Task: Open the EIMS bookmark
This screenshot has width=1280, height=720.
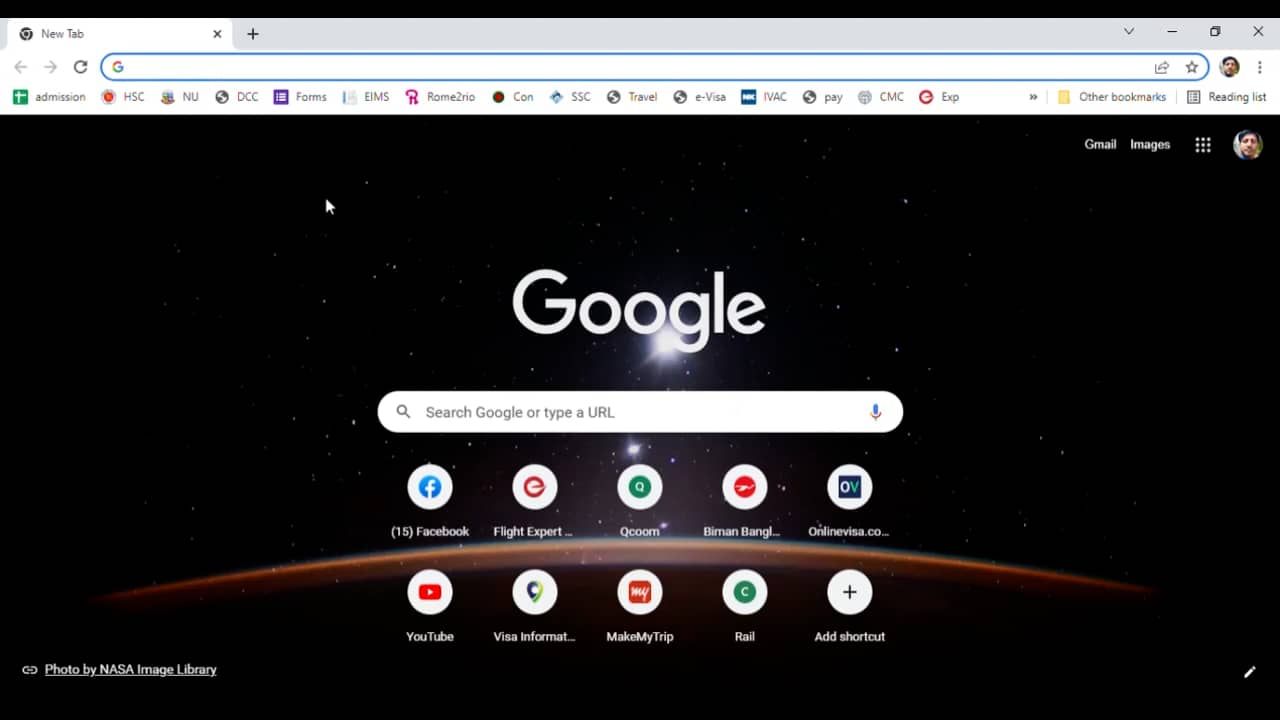Action: coord(366,97)
